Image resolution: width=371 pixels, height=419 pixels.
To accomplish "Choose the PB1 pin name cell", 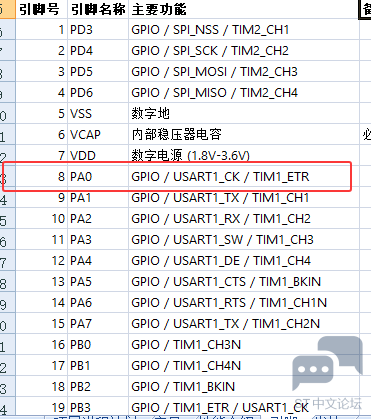I will pos(98,366).
